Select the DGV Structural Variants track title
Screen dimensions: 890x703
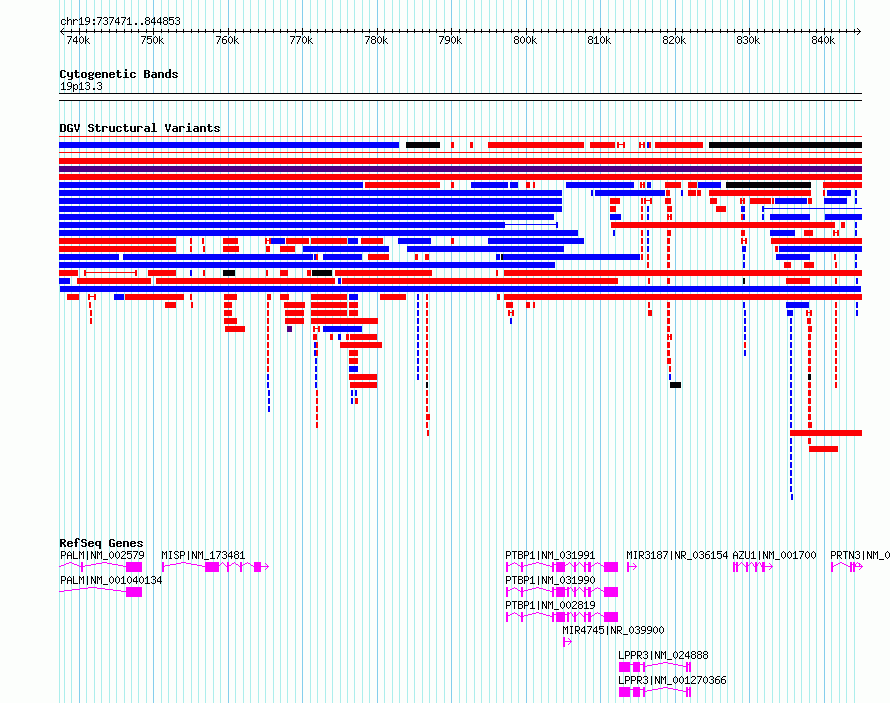(140, 128)
